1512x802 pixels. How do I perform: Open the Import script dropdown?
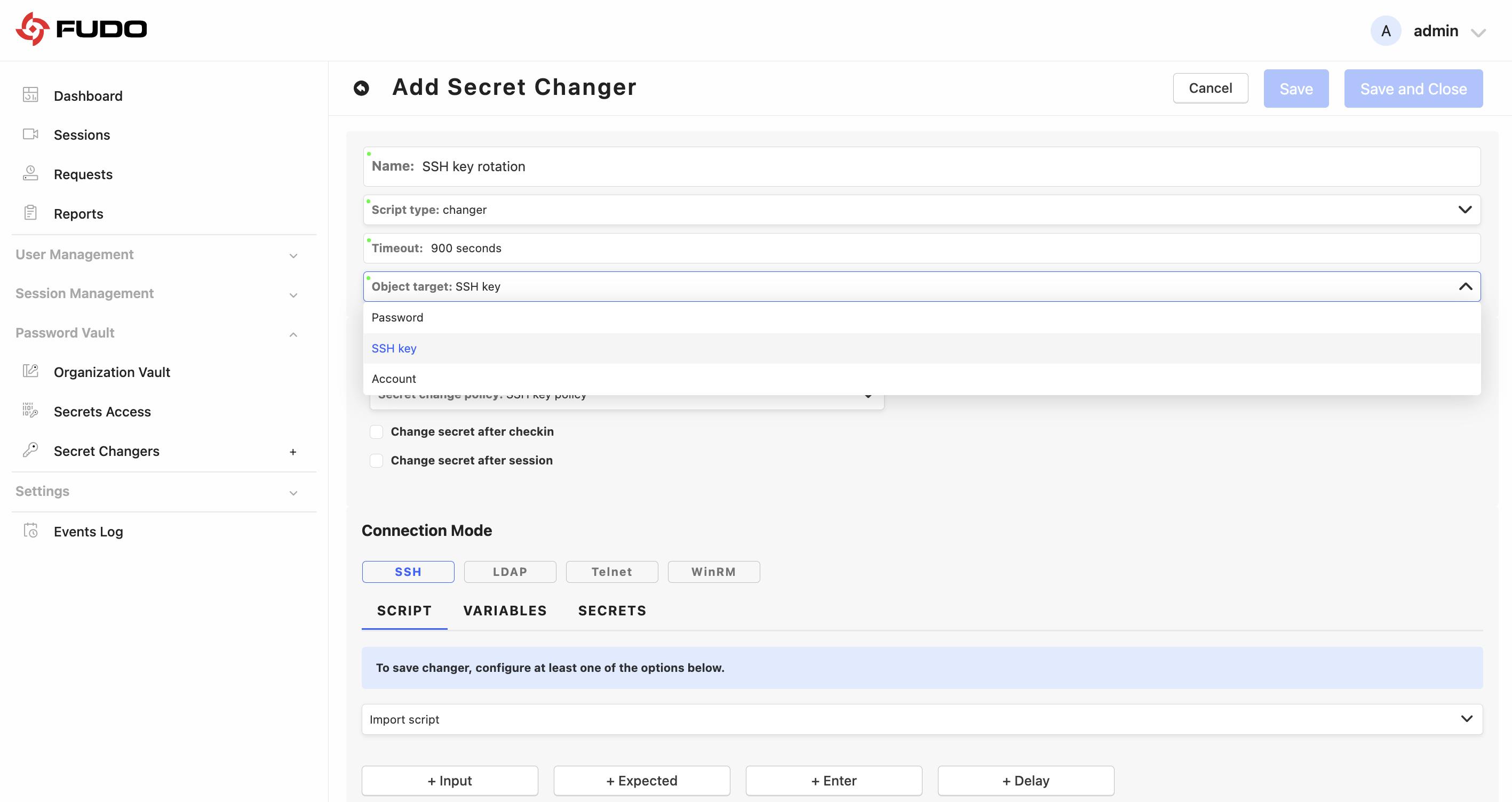[x=922, y=719]
